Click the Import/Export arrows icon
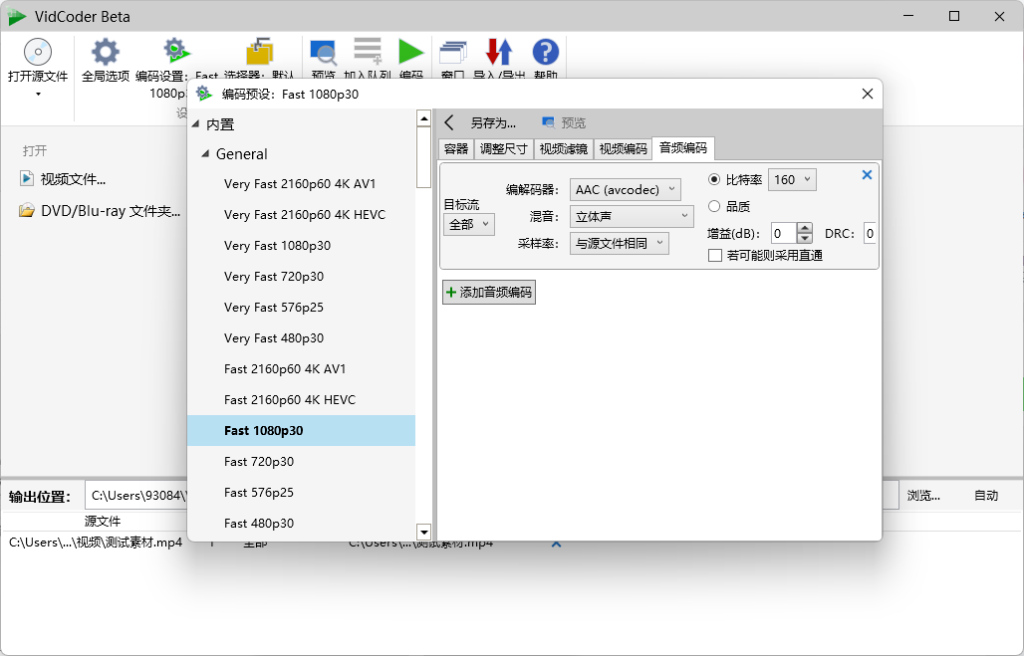This screenshot has height=656, width=1024. (498, 52)
